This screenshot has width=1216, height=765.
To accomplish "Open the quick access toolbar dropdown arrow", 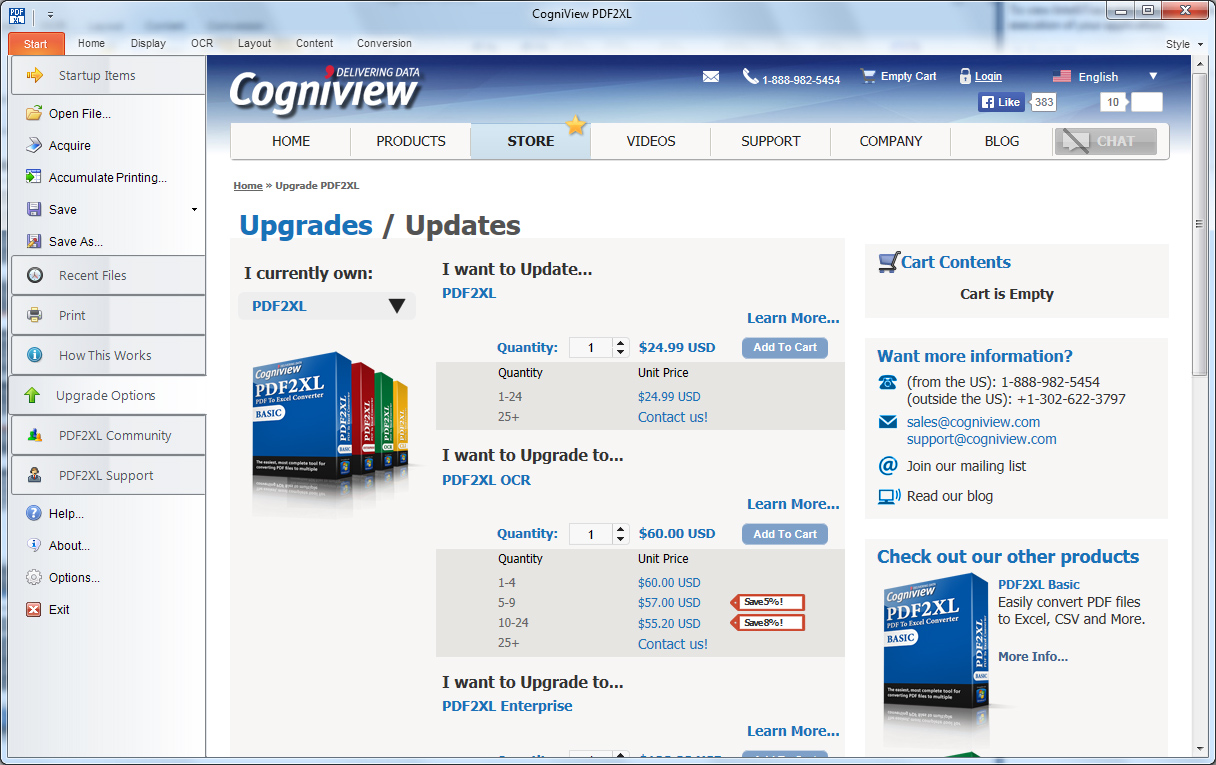I will click(x=50, y=14).
